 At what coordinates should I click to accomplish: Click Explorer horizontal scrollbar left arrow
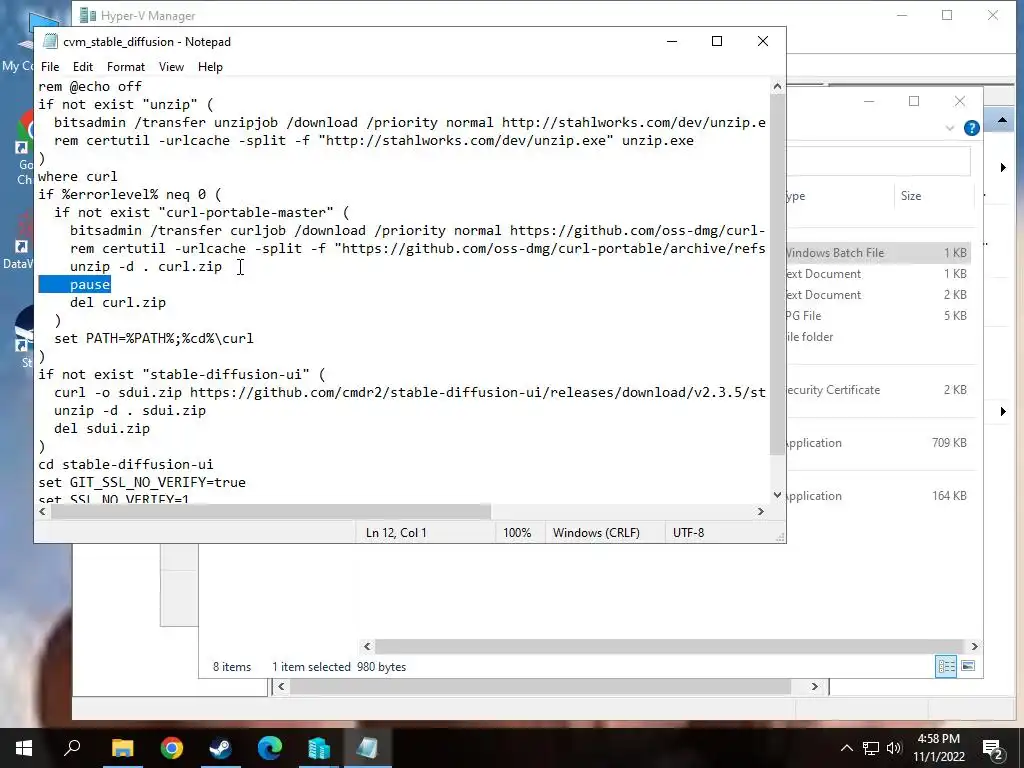click(x=367, y=647)
